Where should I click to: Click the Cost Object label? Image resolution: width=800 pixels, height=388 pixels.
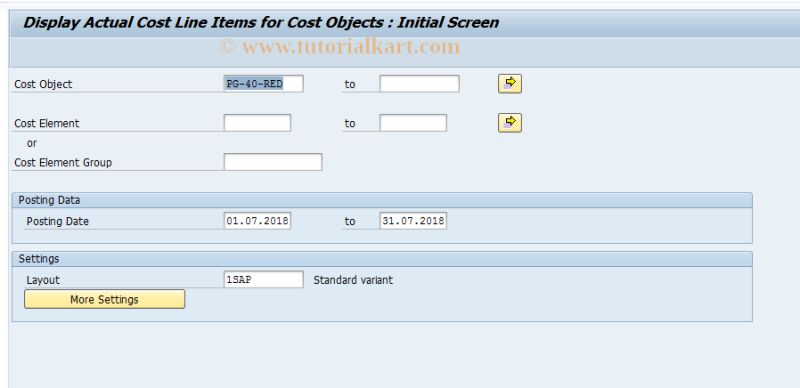[x=43, y=84]
